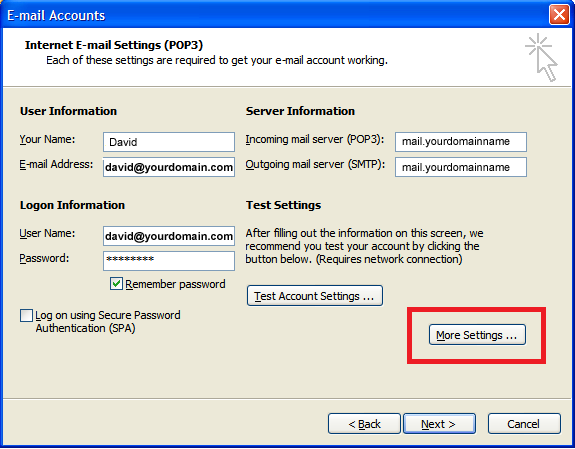This screenshot has width=575, height=449.
Task: Return with the Back button
Action: pyautogui.click(x=364, y=424)
